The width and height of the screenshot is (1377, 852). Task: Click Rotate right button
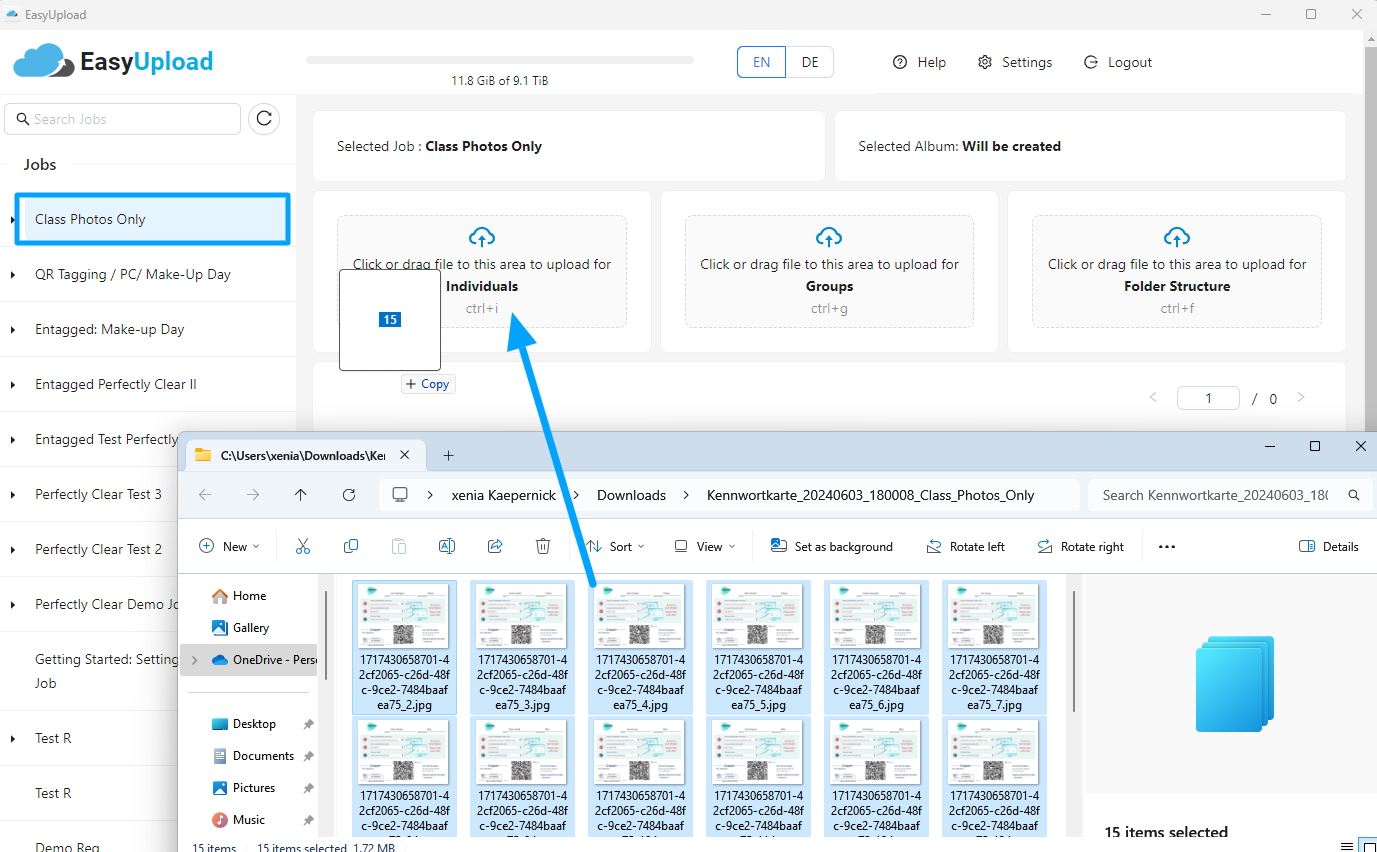1080,546
